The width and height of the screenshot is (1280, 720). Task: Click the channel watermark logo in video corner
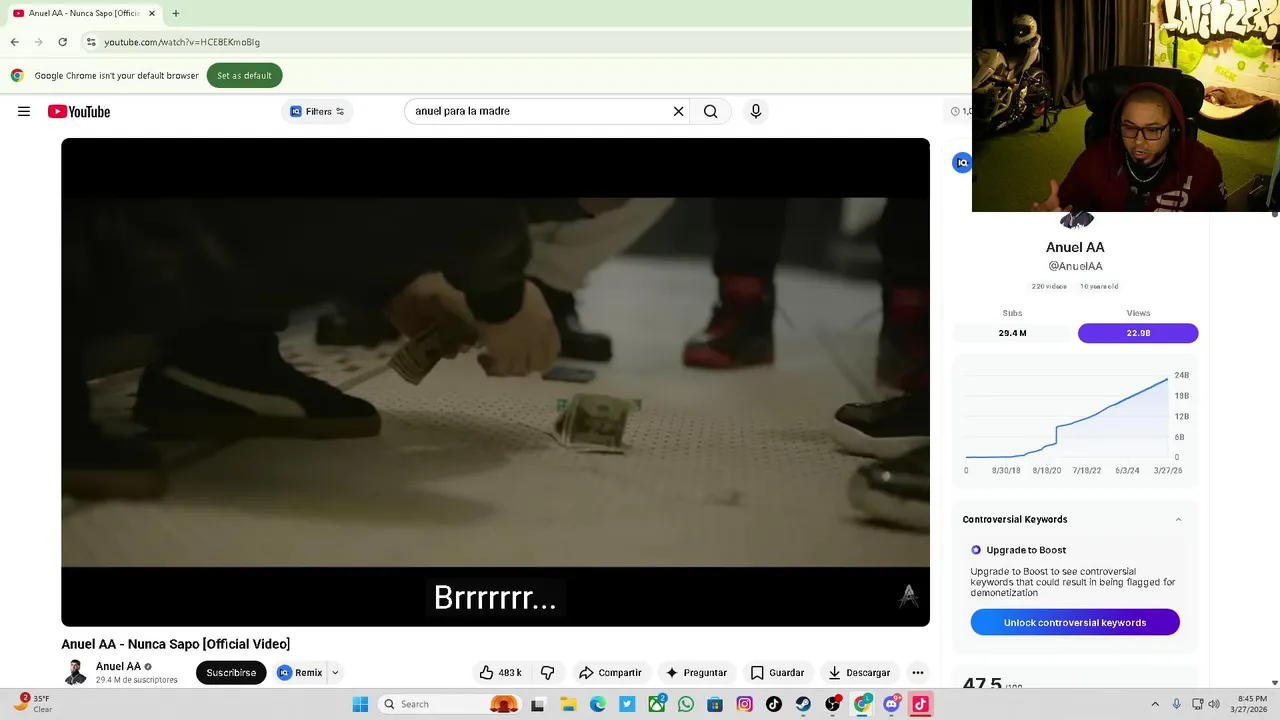[x=908, y=596]
